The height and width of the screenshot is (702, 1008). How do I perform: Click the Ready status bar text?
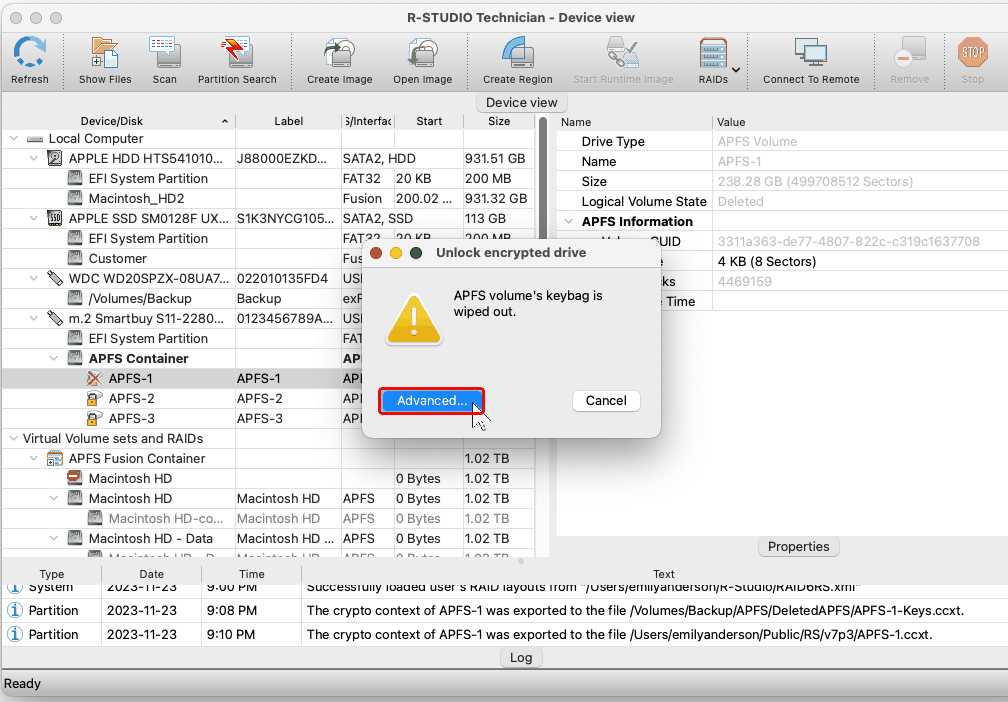(22, 683)
